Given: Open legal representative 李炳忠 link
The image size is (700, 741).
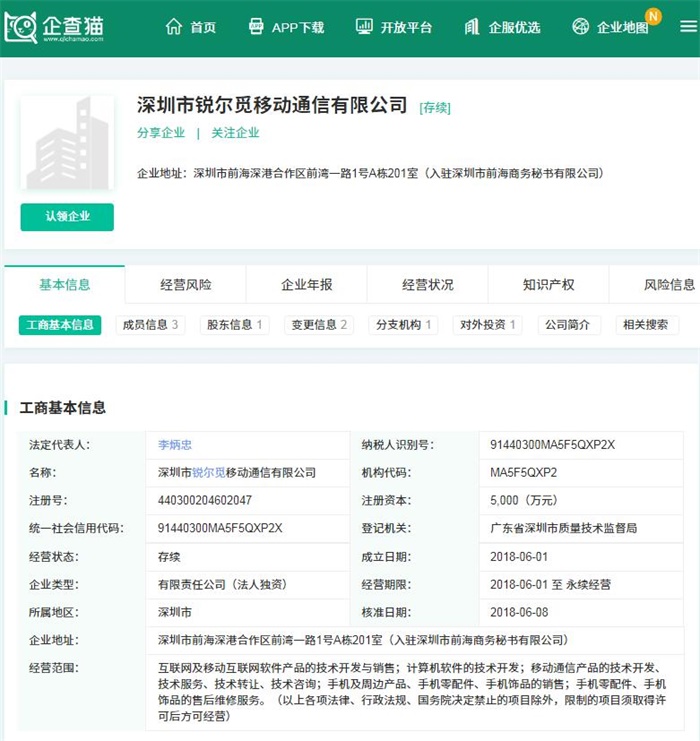Looking at the screenshot, I should coord(175,445).
